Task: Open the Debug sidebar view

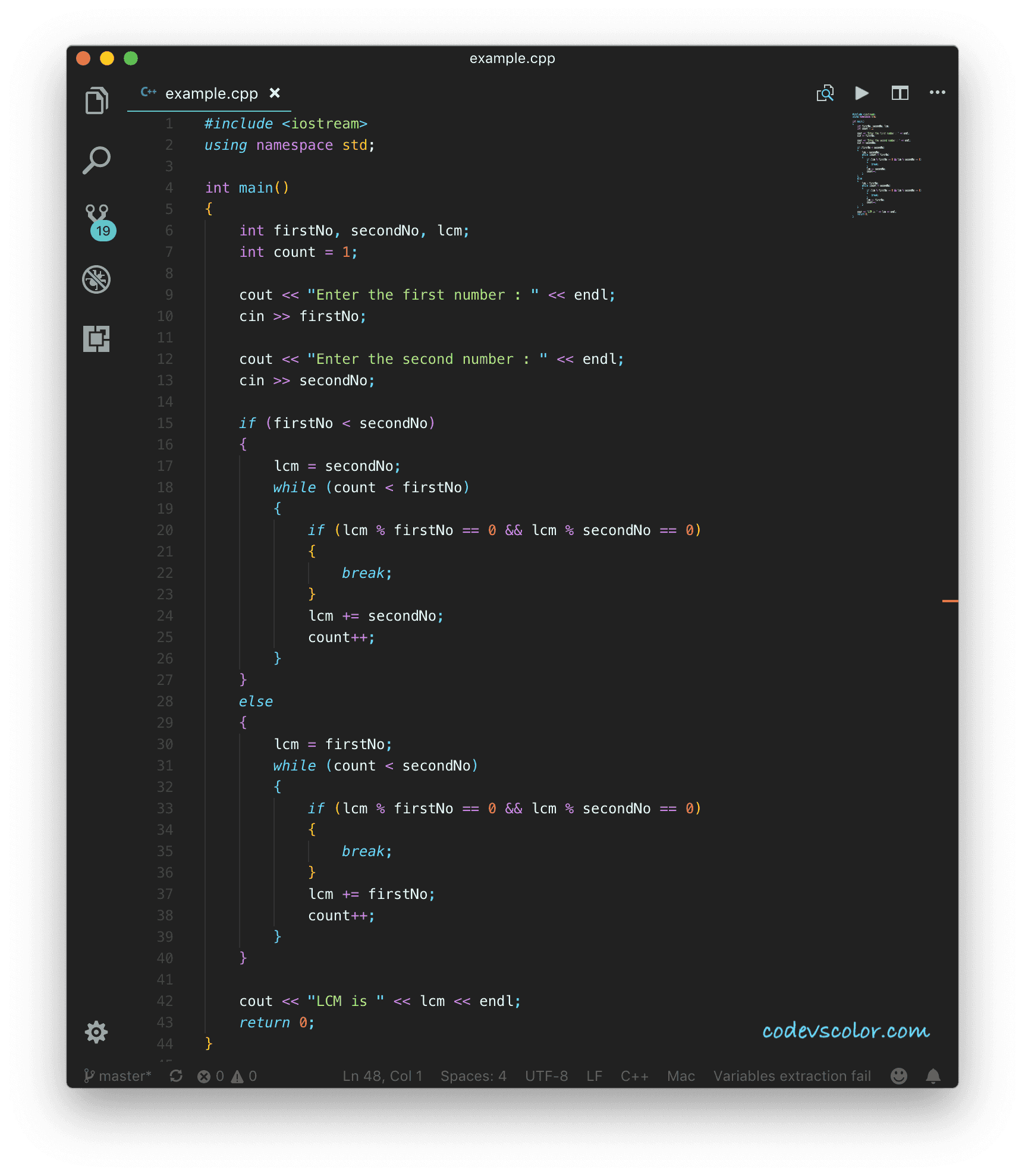Action: pyautogui.click(x=96, y=279)
